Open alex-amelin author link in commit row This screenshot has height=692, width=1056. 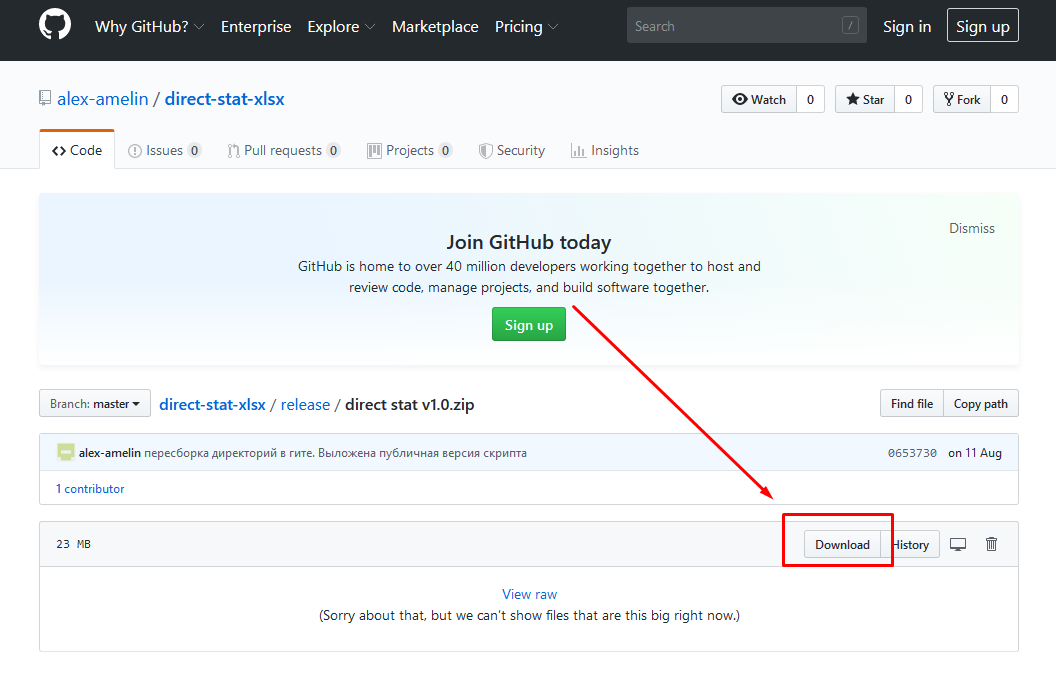pyautogui.click(x=110, y=453)
